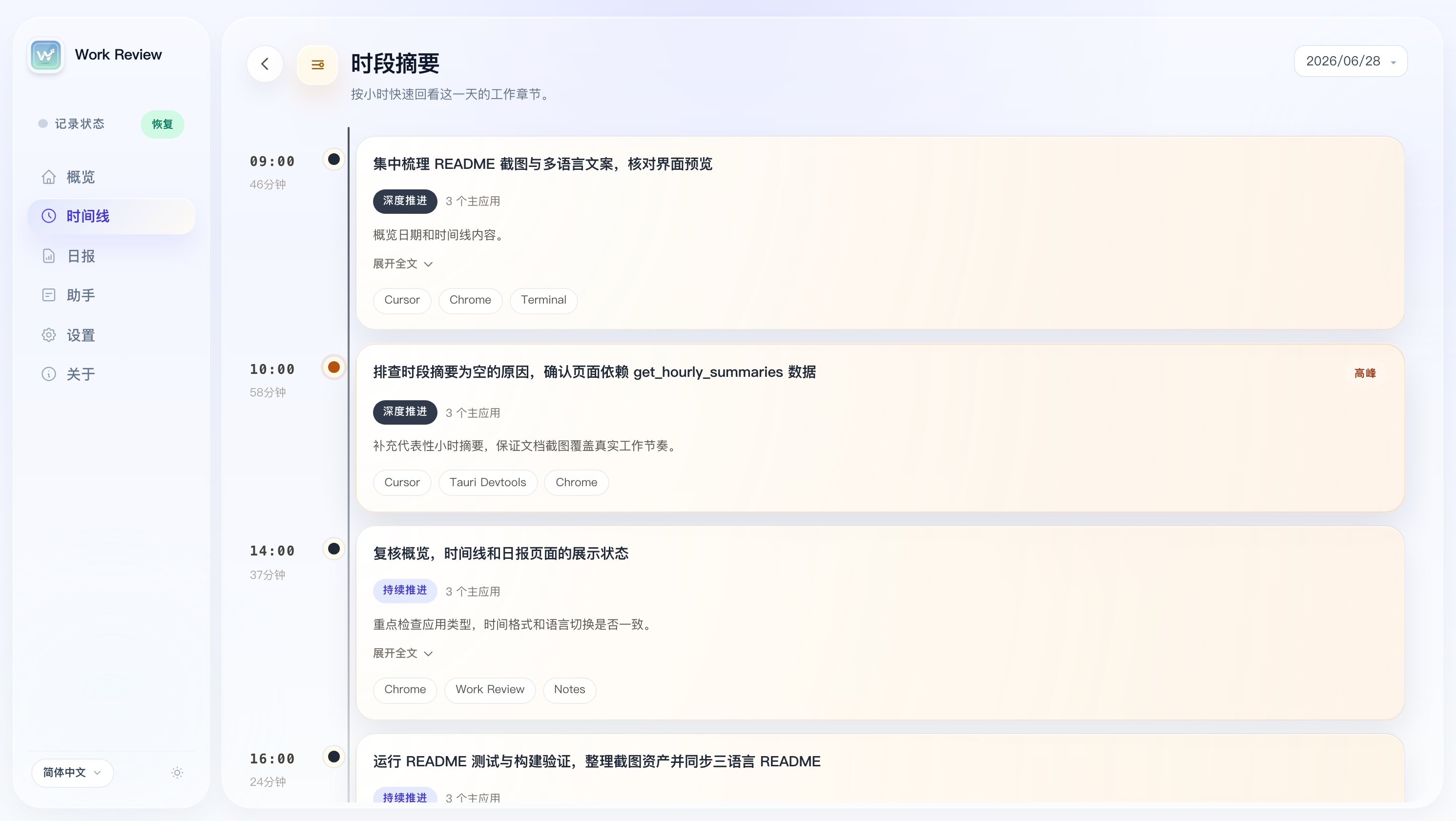The height and width of the screenshot is (821, 1456).
Task: Click the settings gear icon
Action: tap(49, 334)
